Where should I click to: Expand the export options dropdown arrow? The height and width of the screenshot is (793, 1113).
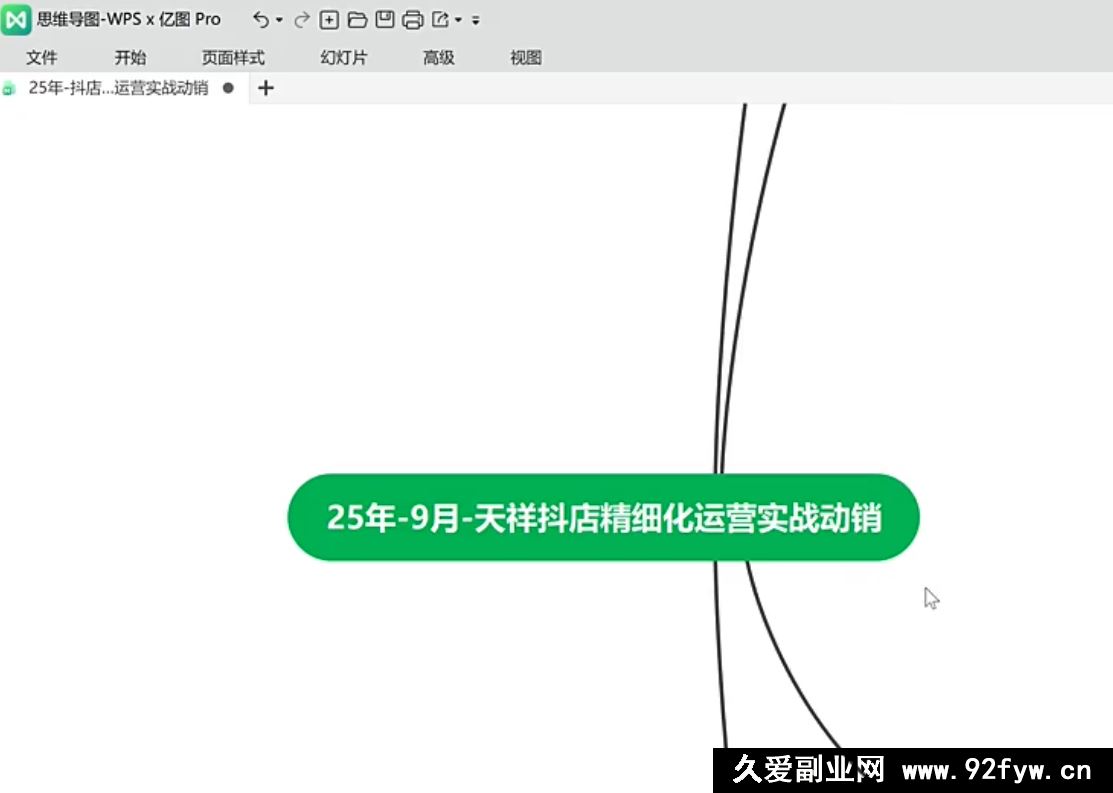pyautogui.click(x=458, y=20)
